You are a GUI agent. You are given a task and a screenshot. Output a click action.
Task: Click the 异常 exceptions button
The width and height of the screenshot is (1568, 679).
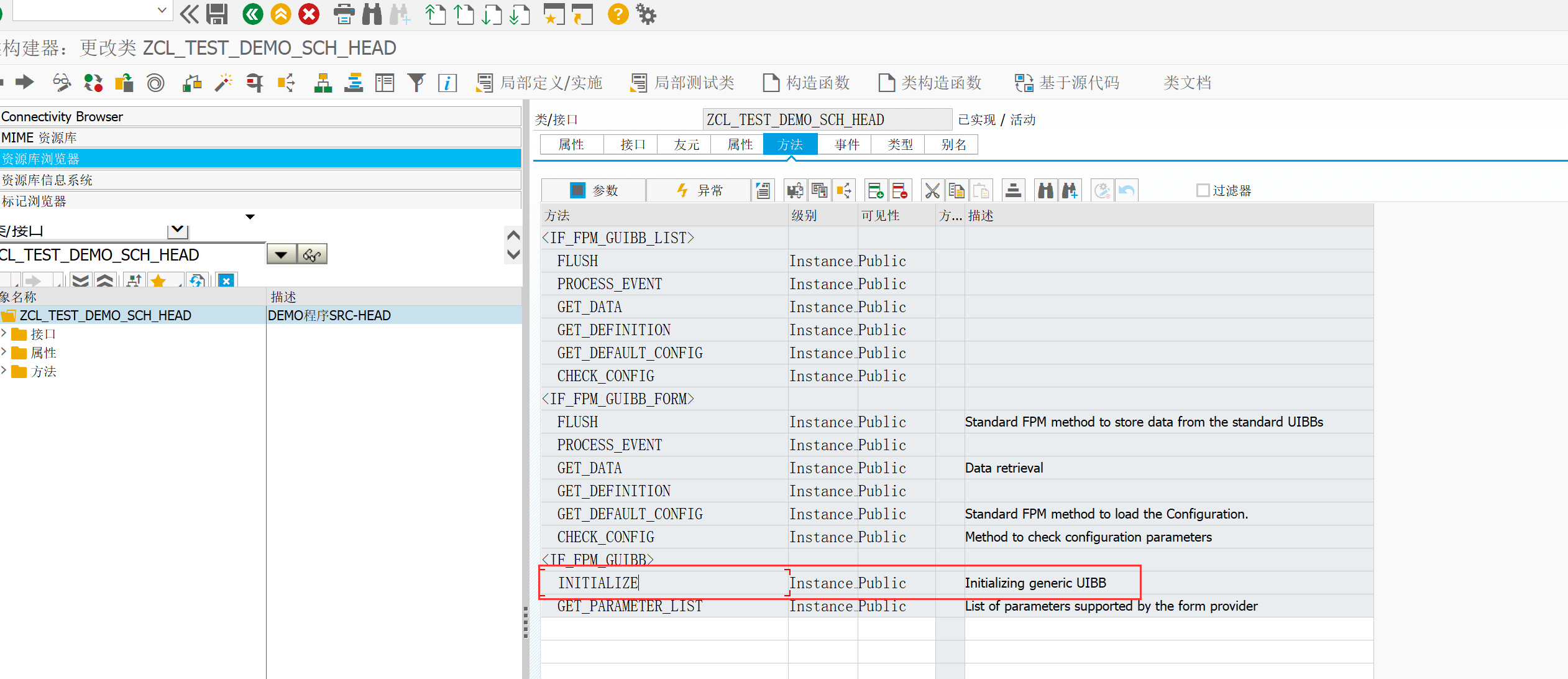pyautogui.click(x=699, y=190)
